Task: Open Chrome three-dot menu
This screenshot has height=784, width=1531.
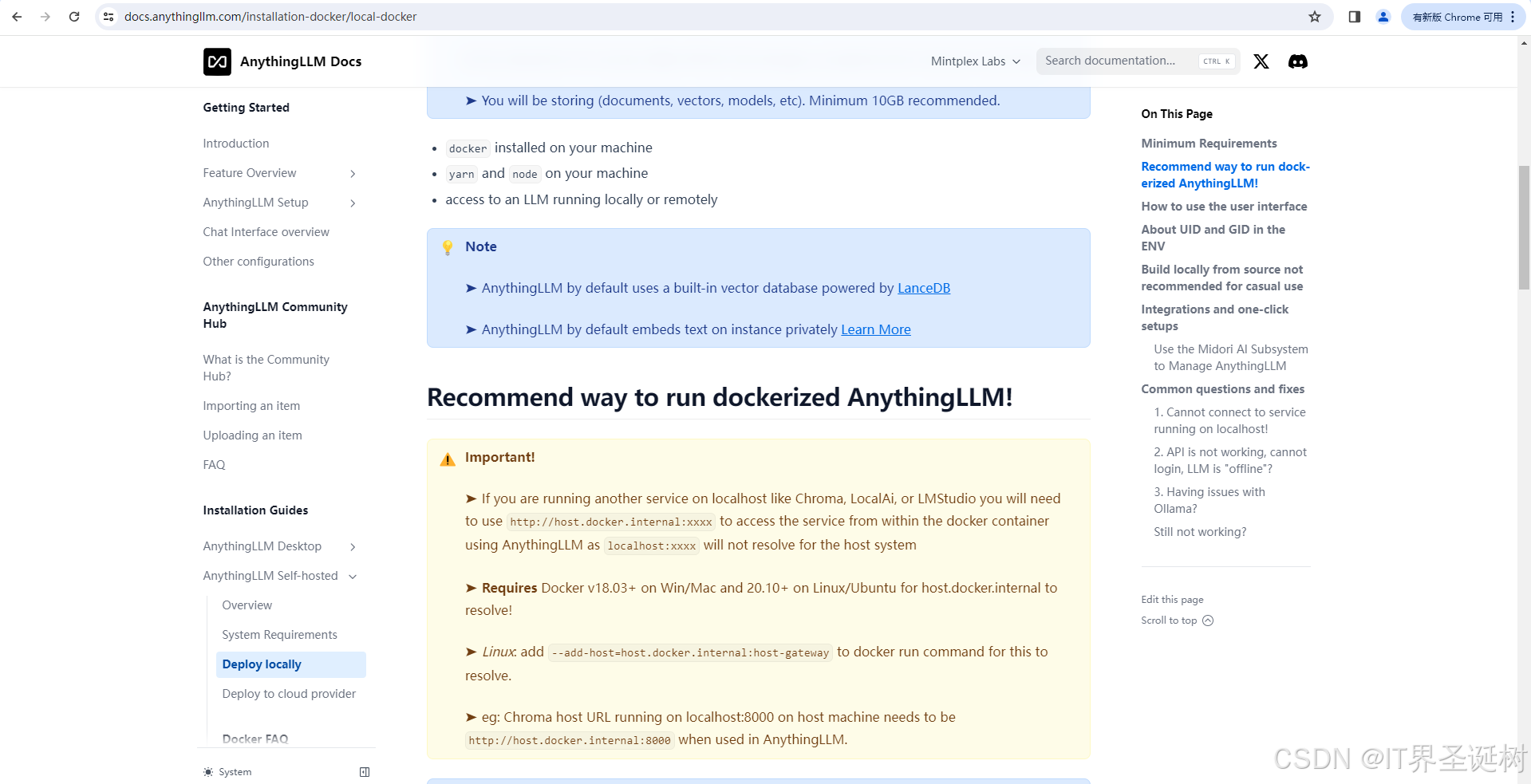Action: (1513, 17)
